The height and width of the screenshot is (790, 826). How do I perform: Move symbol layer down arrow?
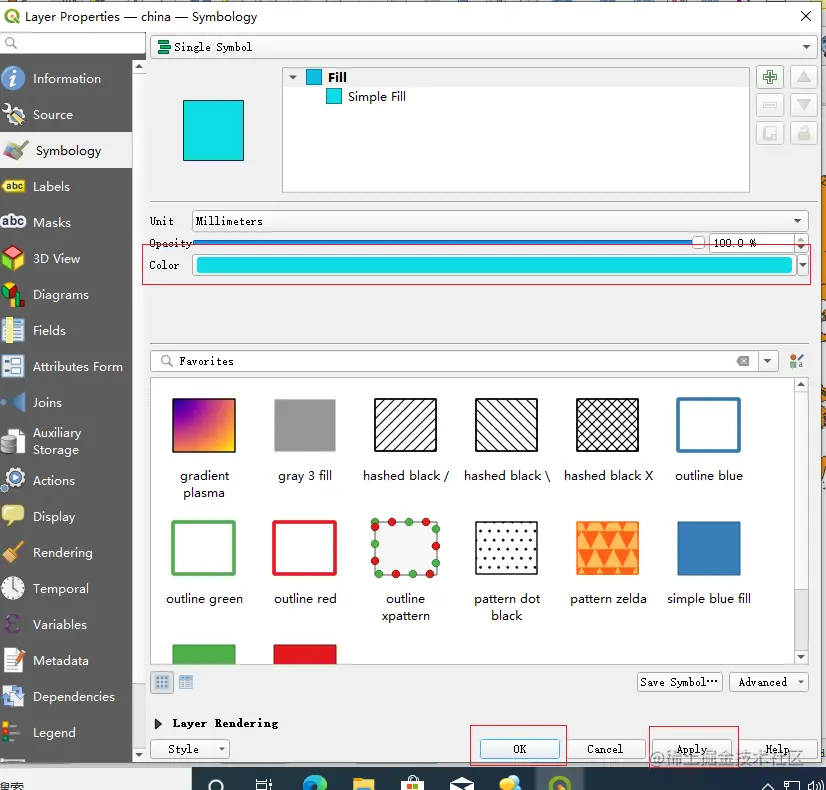pos(803,105)
